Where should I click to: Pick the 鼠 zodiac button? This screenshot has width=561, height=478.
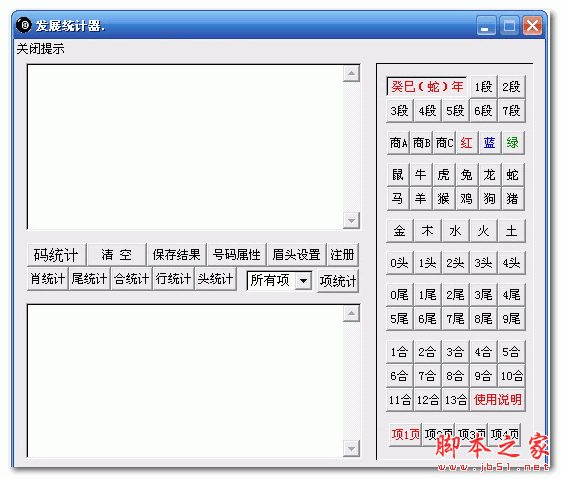tap(398, 175)
